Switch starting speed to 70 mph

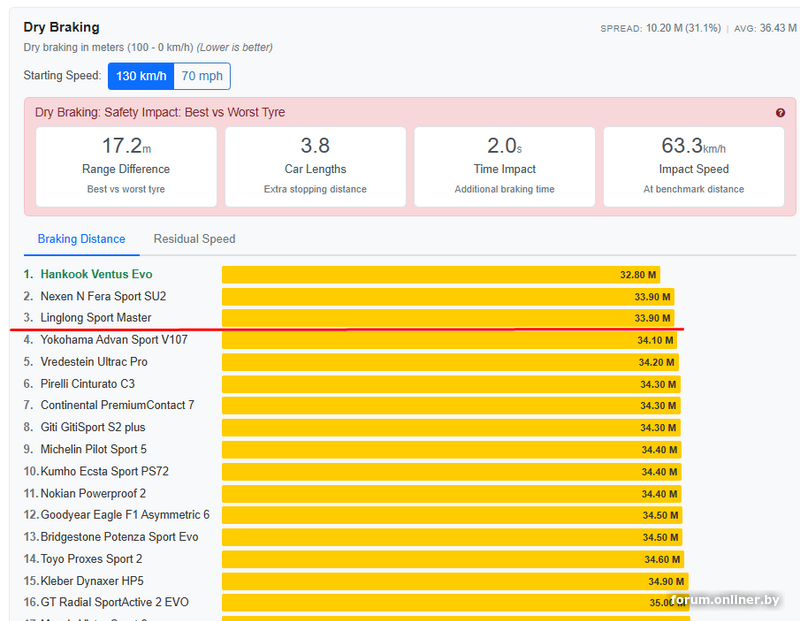tap(202, 76)
